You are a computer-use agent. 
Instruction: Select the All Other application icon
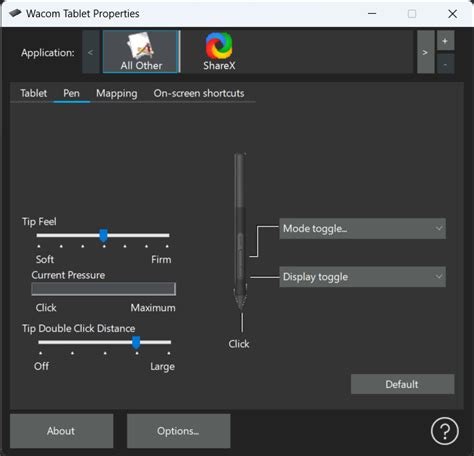click(141, 52)
